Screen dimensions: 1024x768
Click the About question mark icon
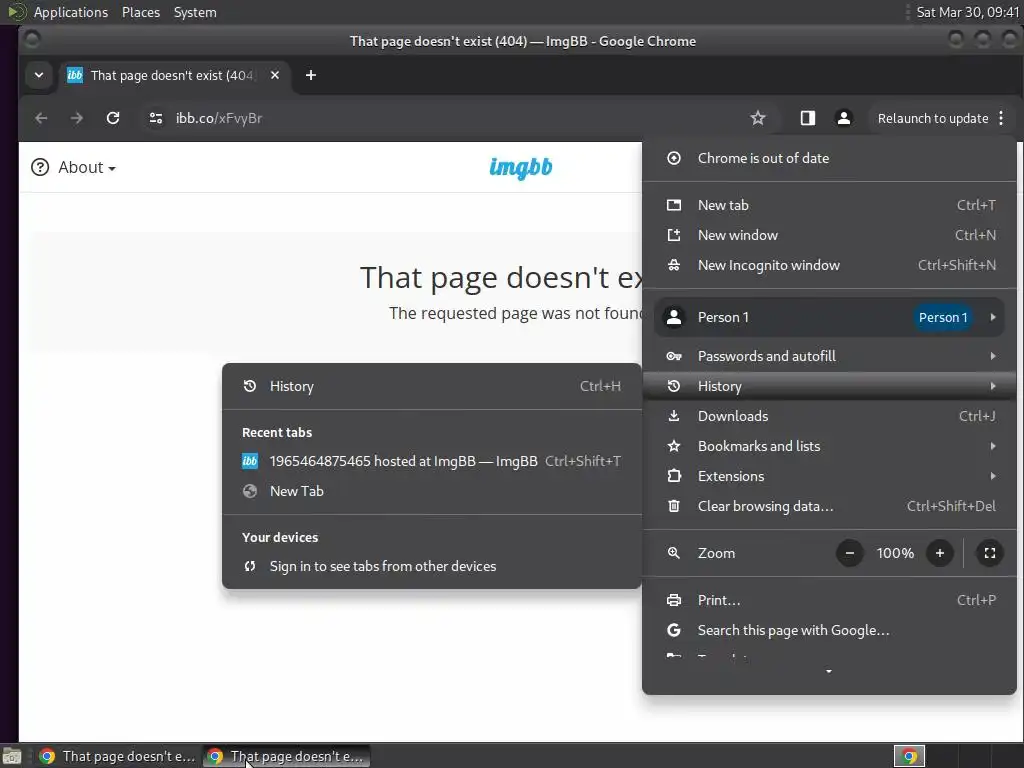click(40, 167)
